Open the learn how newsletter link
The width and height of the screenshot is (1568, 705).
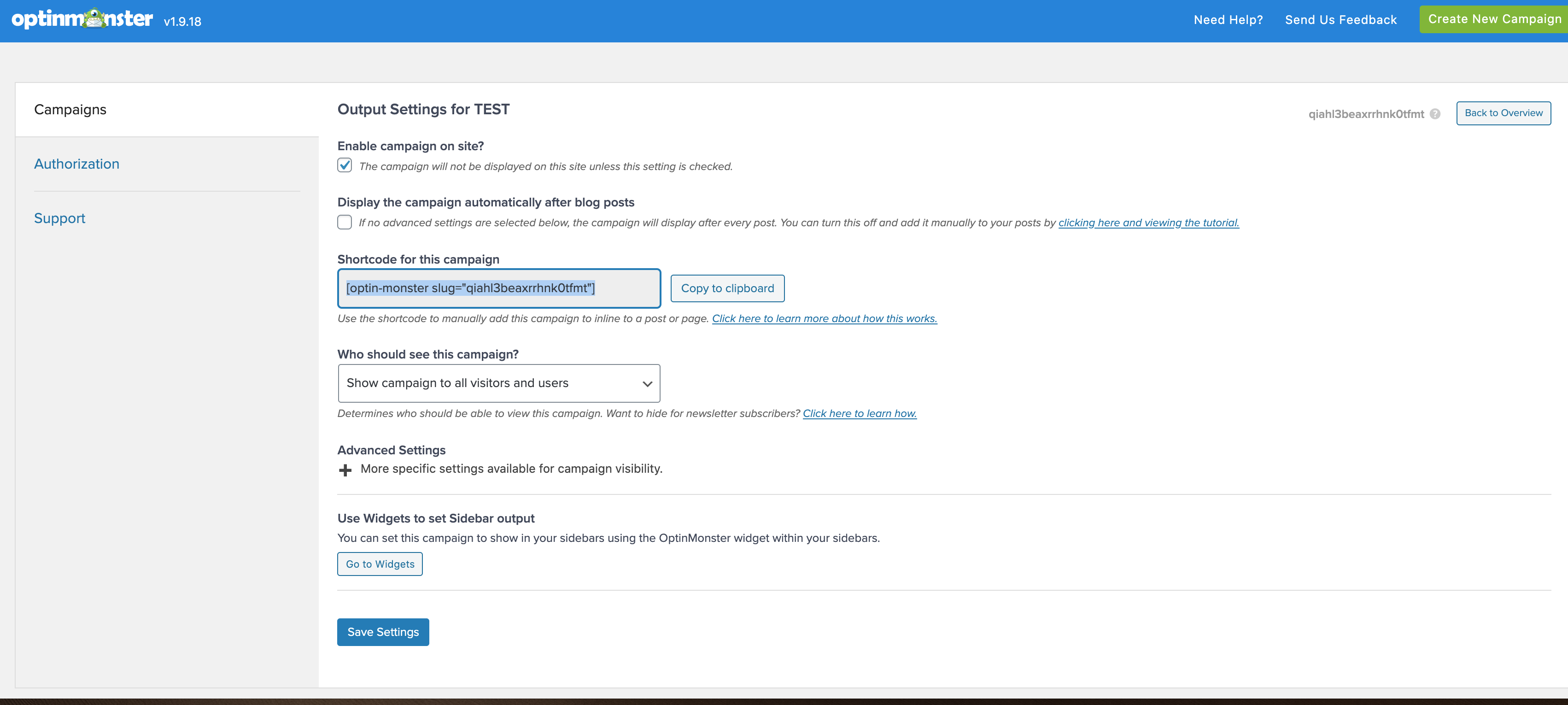pos(859,413)
